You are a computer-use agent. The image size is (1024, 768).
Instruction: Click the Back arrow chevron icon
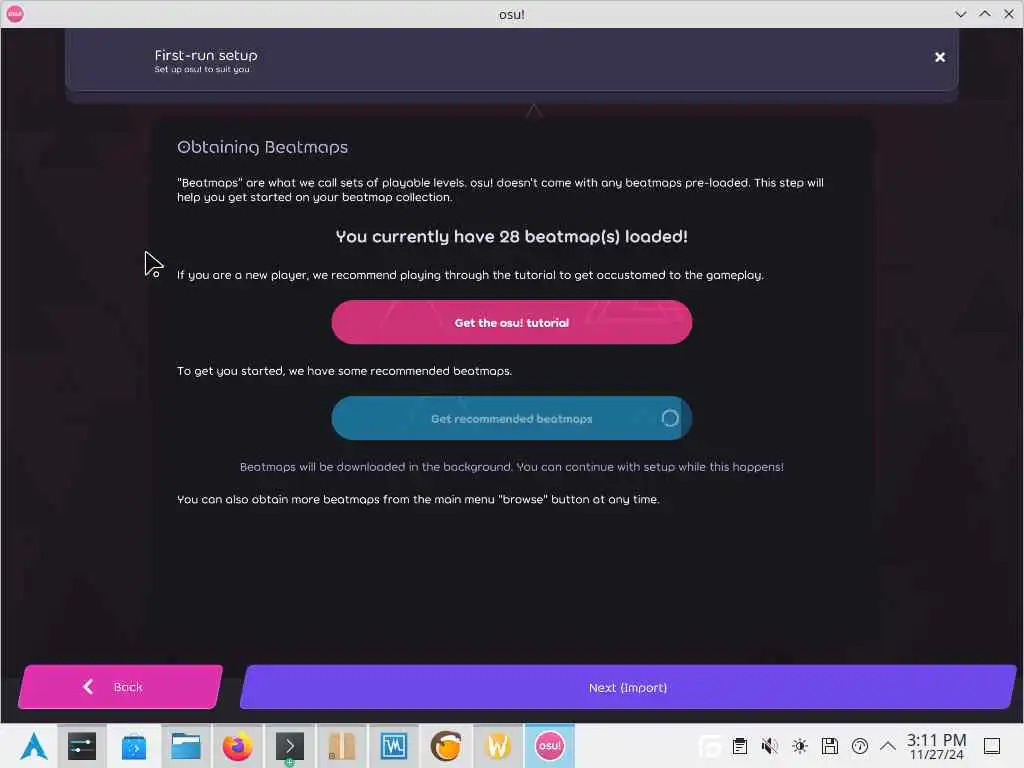point(88,686)
